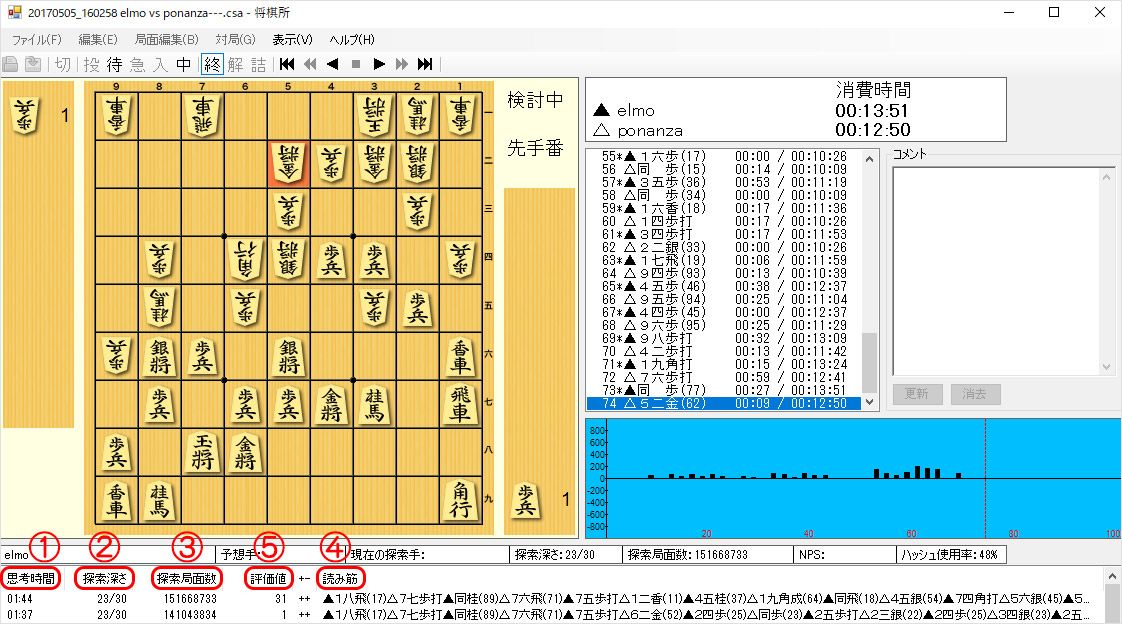This screenshot has height=624, width=1122.
Task: Click the 評価値 column header
Action: 268,578
